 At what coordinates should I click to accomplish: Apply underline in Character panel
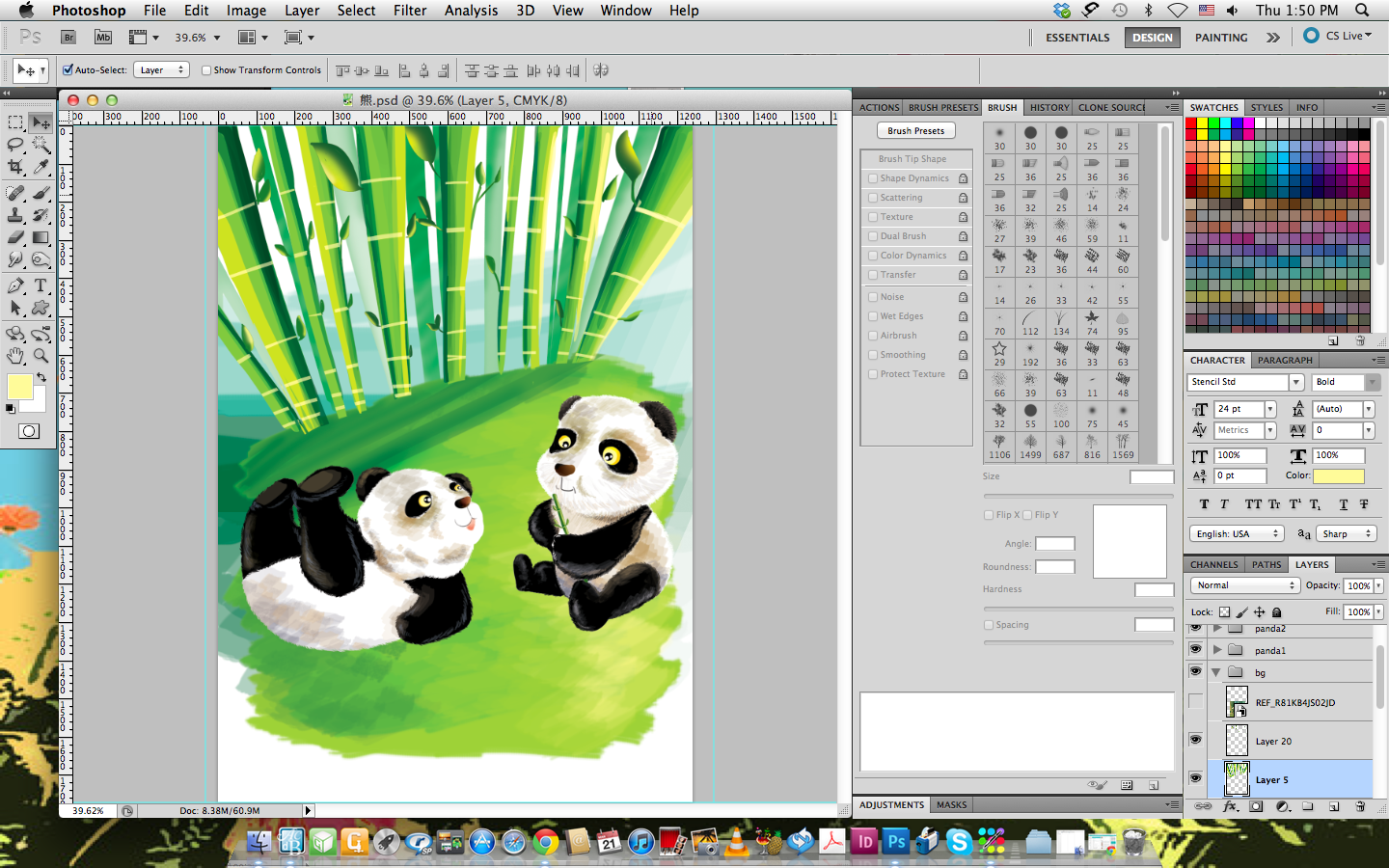pos(1344,504)
